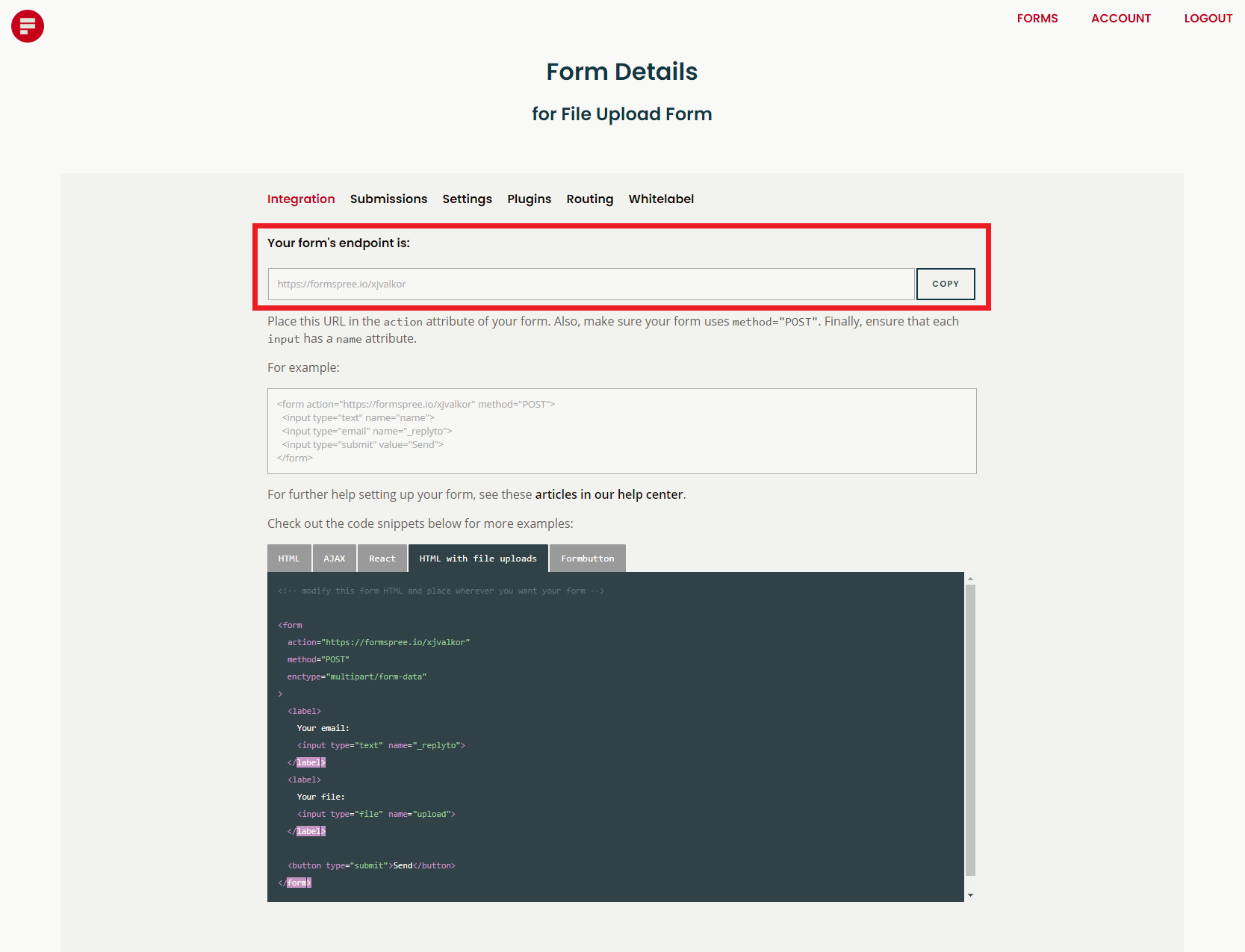This screenshot has height=952, width=1245.
Task: Click the endpoint URL input field
Action: (590, 284)
